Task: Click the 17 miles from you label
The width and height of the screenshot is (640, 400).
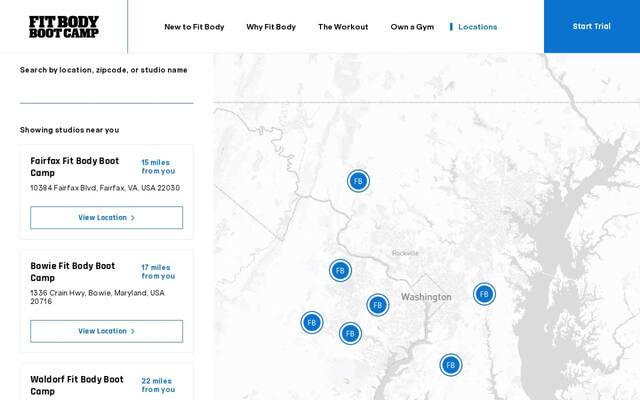Action: (x=158, y=272)
